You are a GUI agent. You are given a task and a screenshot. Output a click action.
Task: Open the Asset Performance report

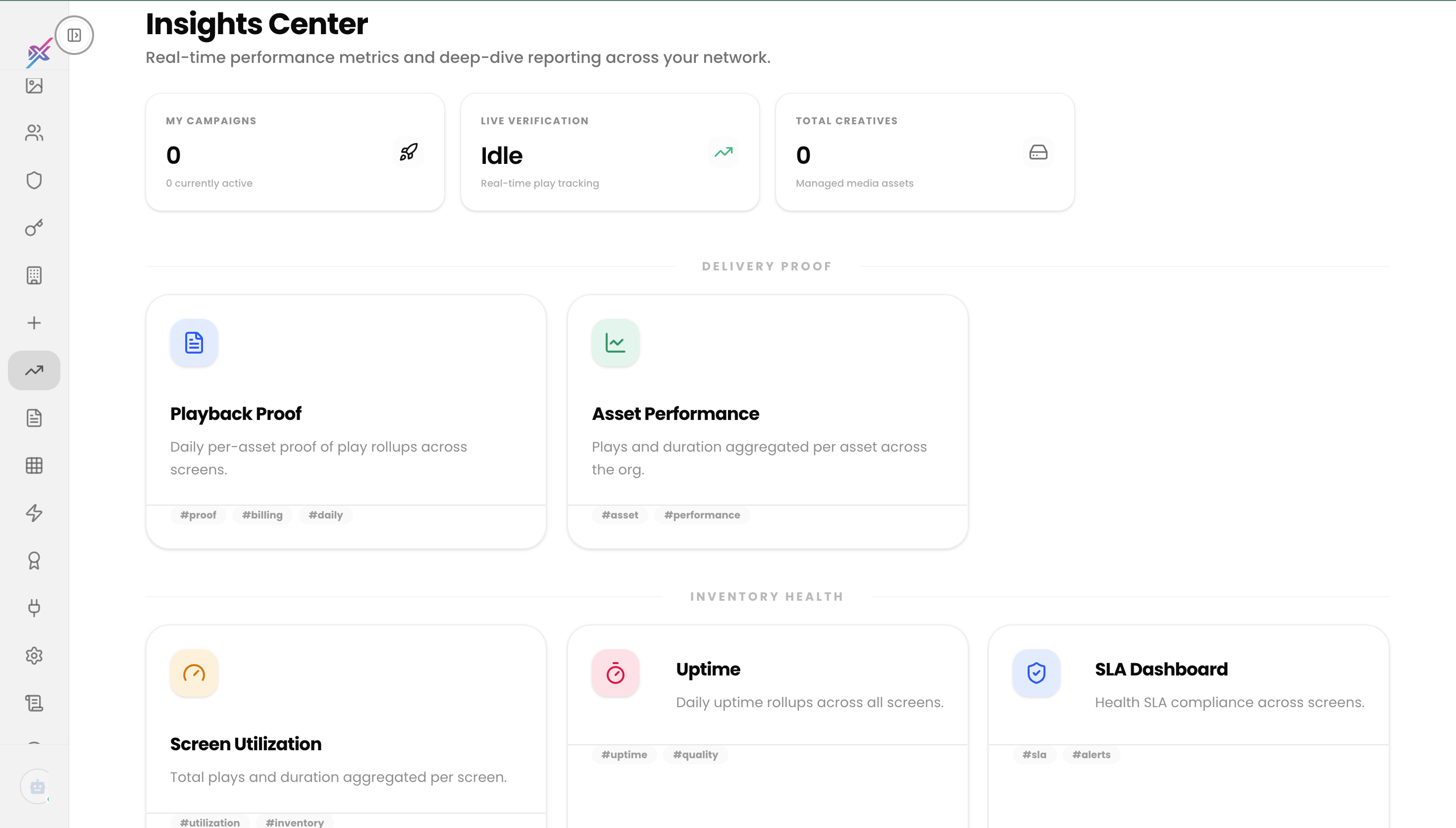click(x=768, y=421)
